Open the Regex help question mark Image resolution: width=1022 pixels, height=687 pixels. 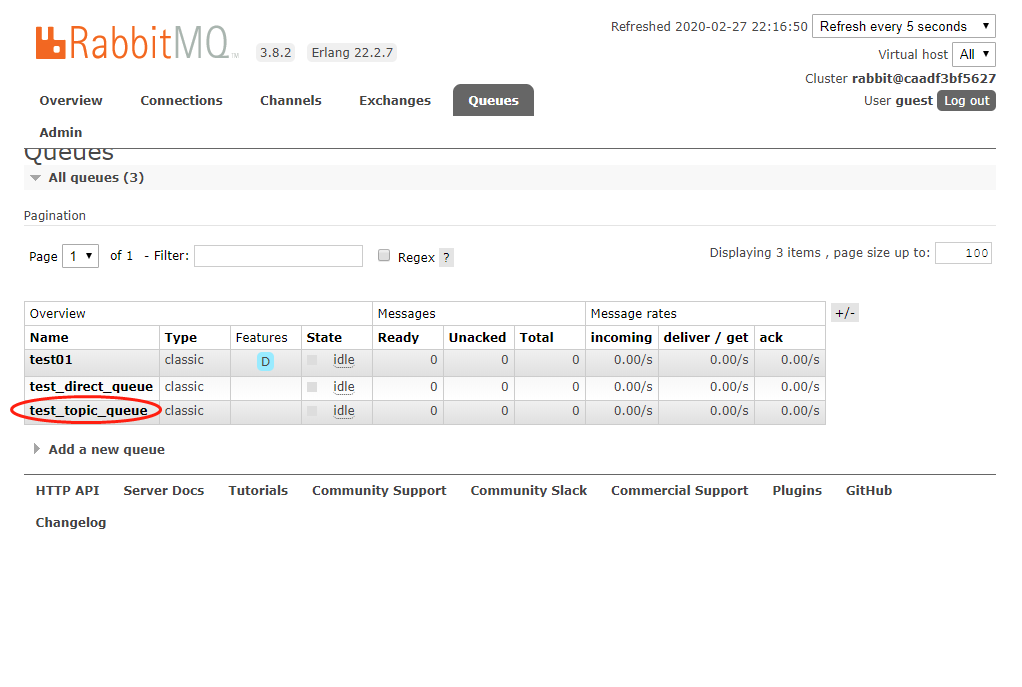tap(446, 257)
